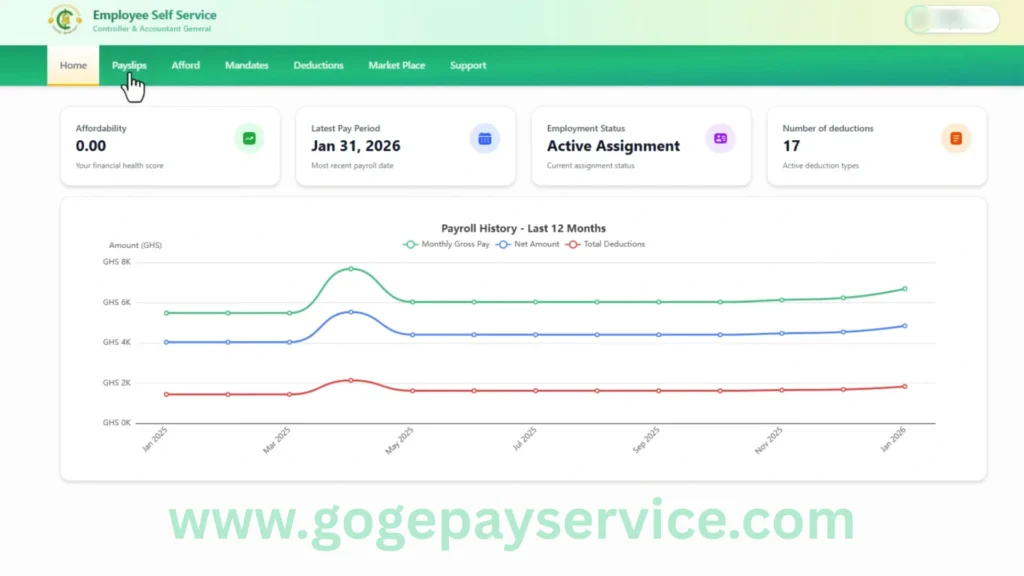The image size is (1024, 576).
Task: Open the Mandates menu
Action: [247, 65]
